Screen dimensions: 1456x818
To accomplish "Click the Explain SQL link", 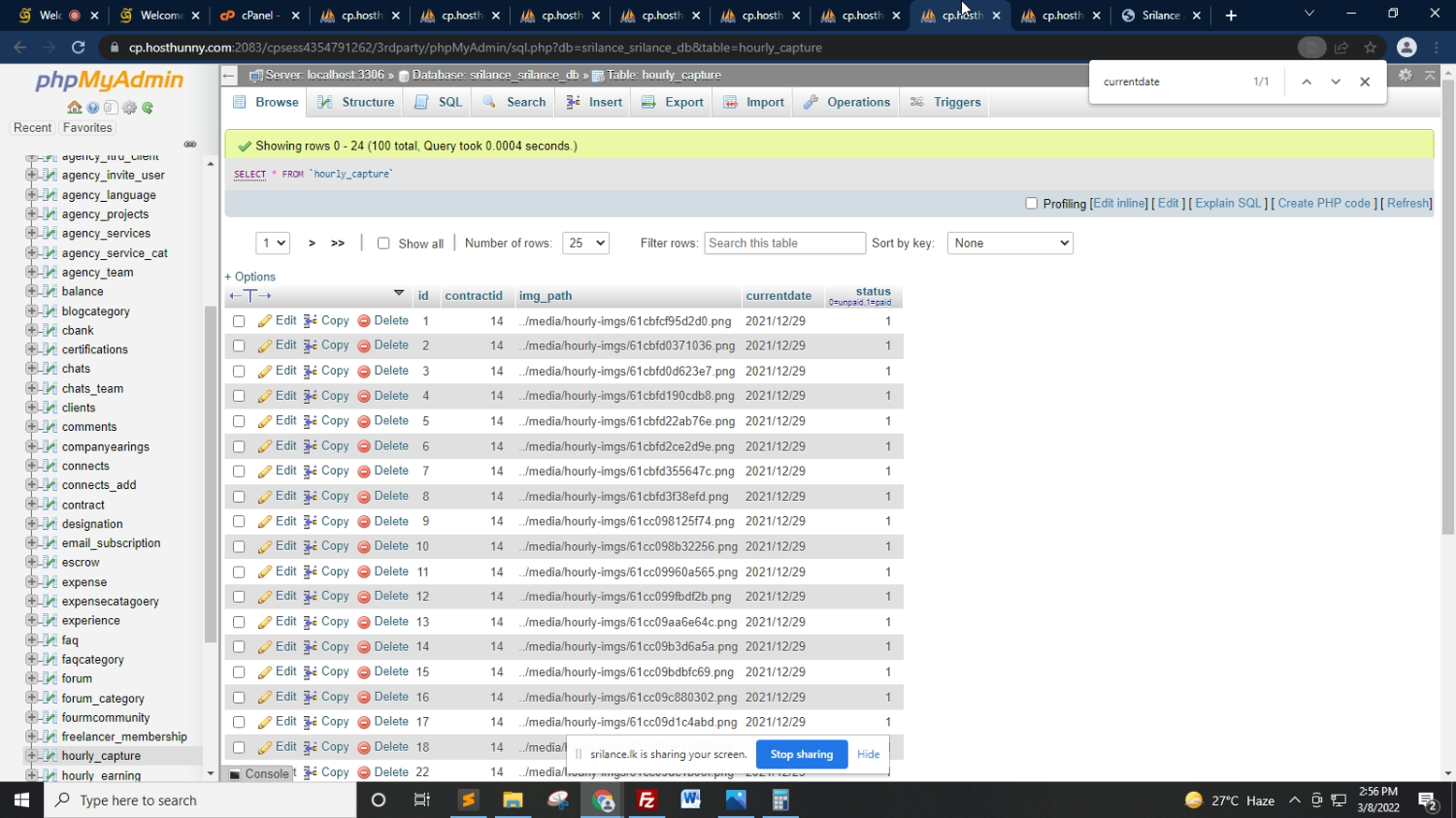I will pyautogui.click(x=1227, y=204).
